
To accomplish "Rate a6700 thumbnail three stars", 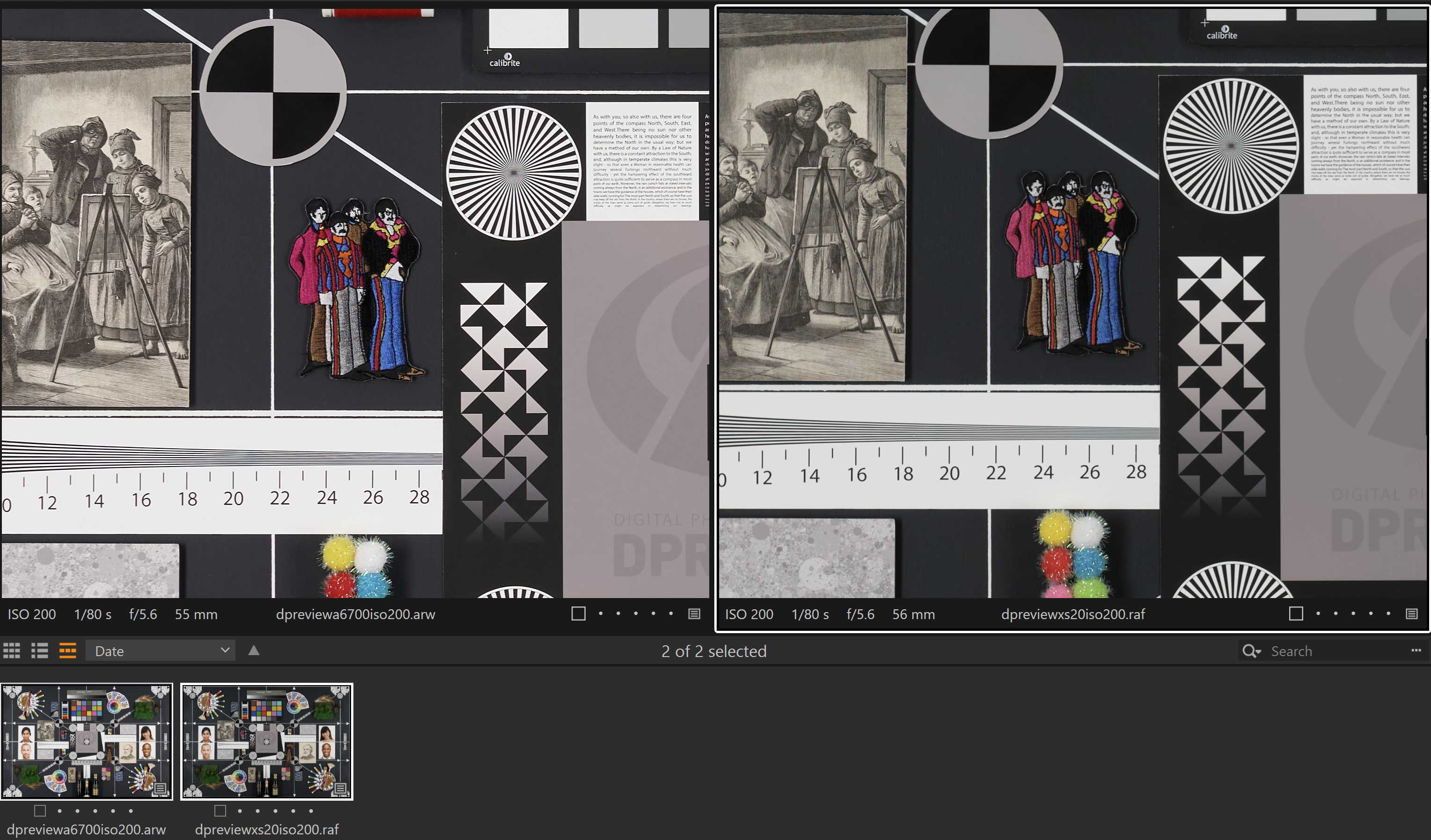I will [95, 811].
